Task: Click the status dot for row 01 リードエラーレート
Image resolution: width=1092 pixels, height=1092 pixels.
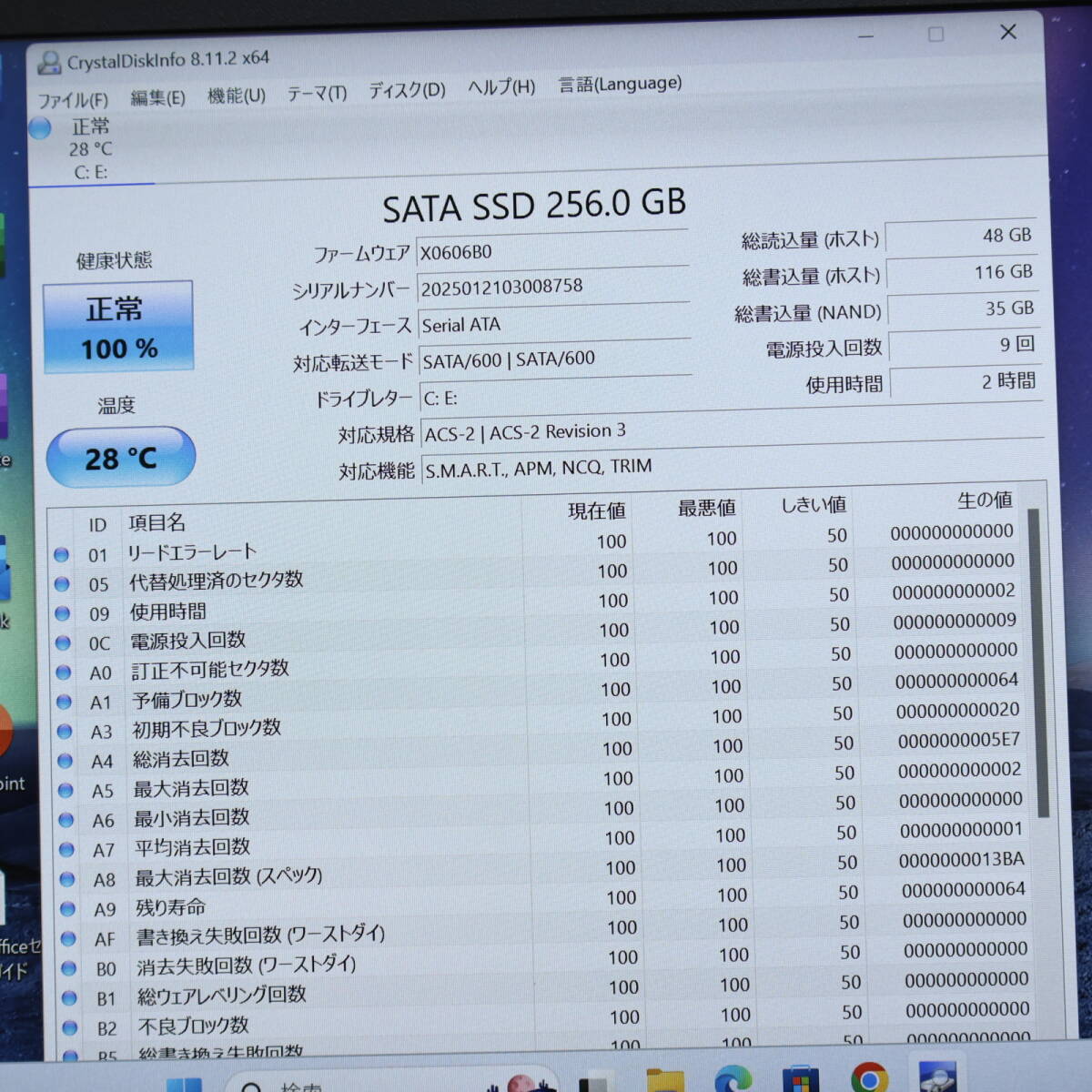Action: point(61,554)
